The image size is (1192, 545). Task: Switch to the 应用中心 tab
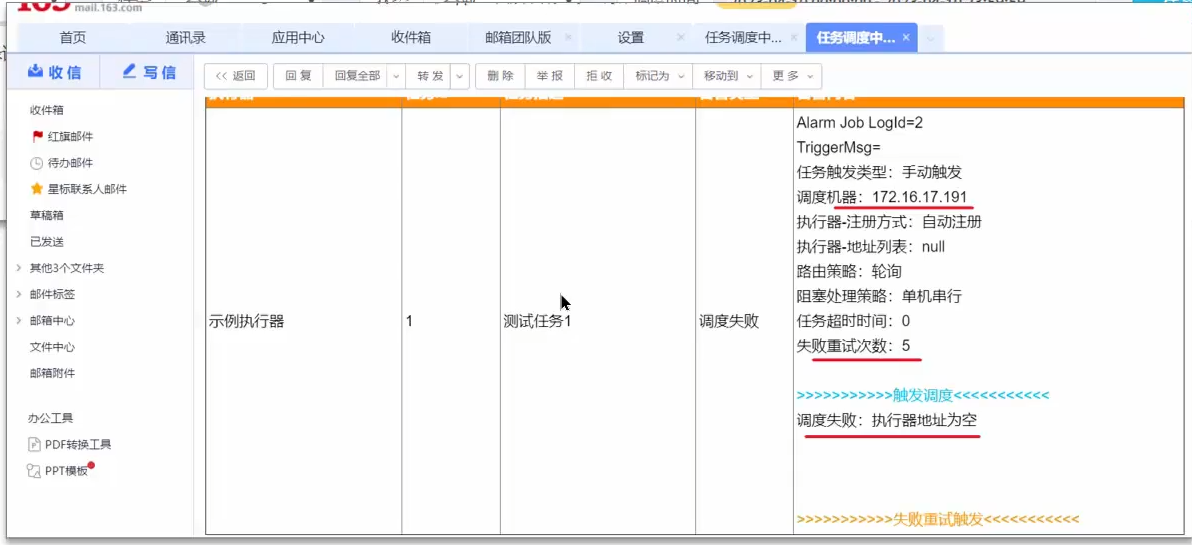pyautogui.click(x=298, y=38)
